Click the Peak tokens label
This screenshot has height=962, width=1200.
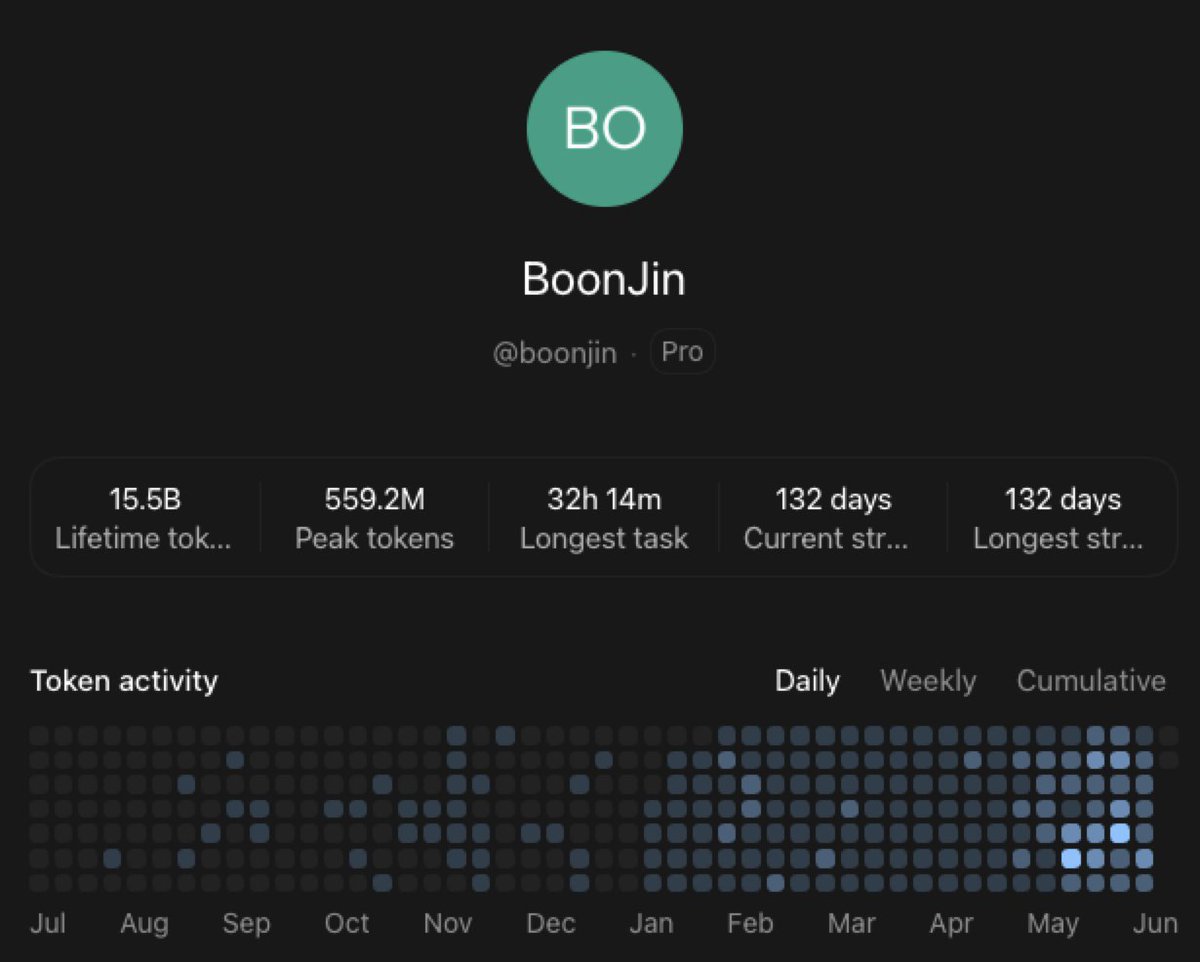(x=374, y=539)
